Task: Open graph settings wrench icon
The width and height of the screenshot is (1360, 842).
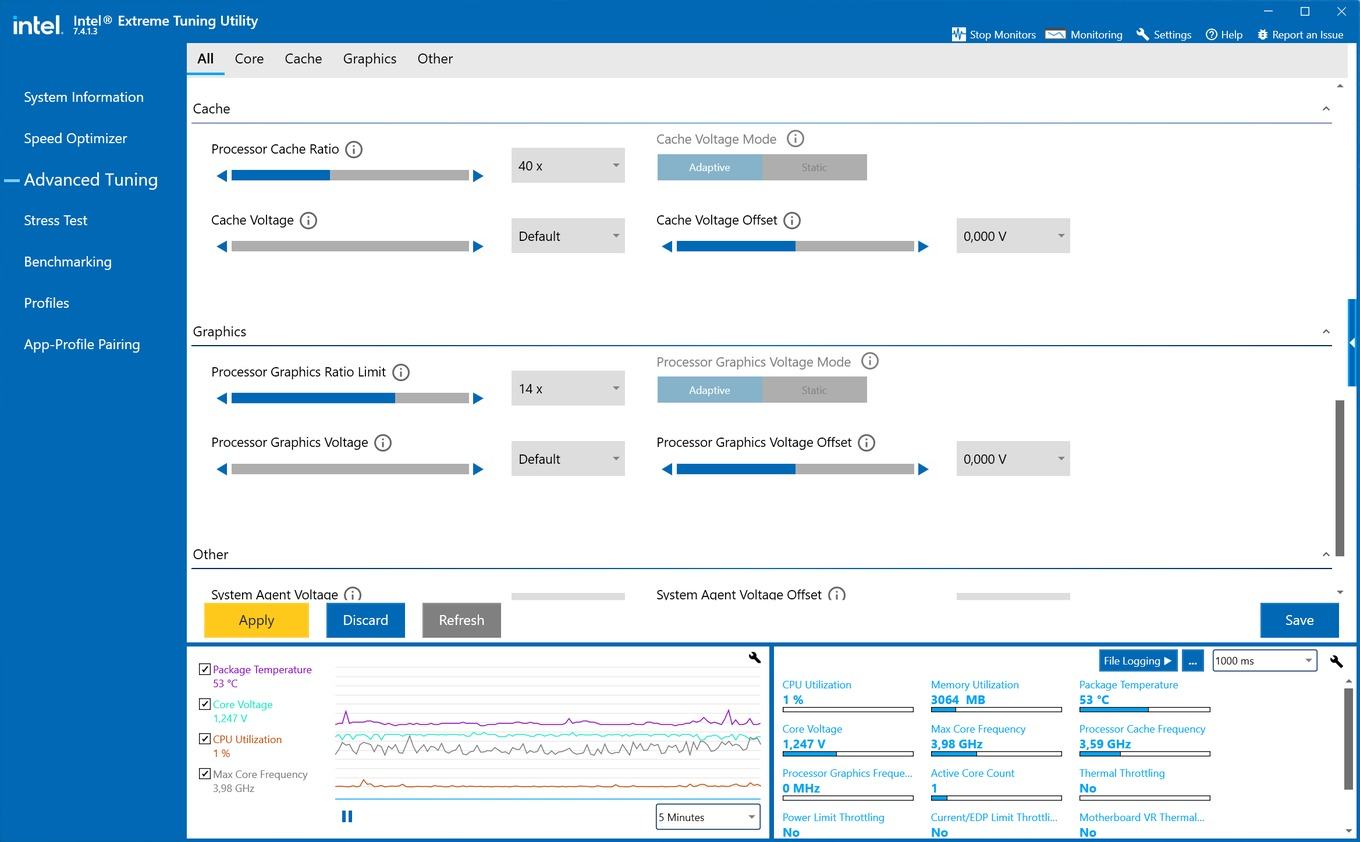Action: tap(755, 657)
